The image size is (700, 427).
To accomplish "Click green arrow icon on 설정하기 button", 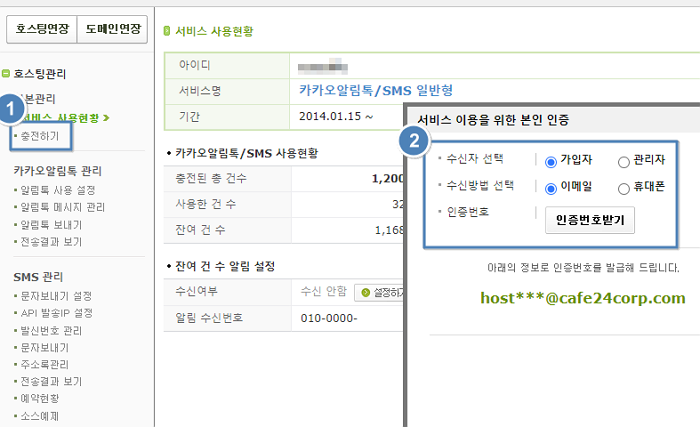I will point(366,293).
